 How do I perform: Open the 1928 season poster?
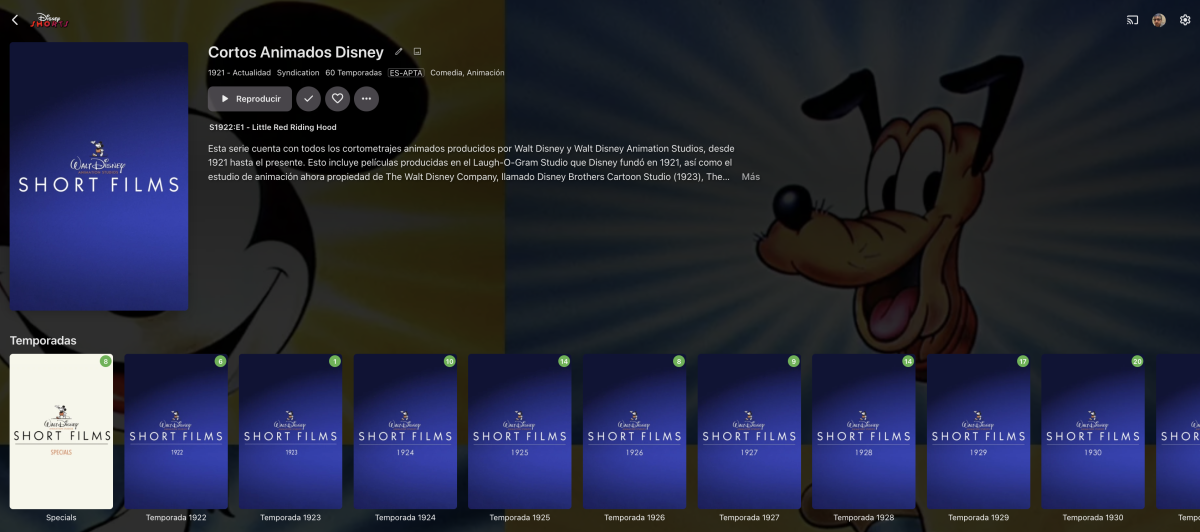pyautogui.click(x=864, y=431)
